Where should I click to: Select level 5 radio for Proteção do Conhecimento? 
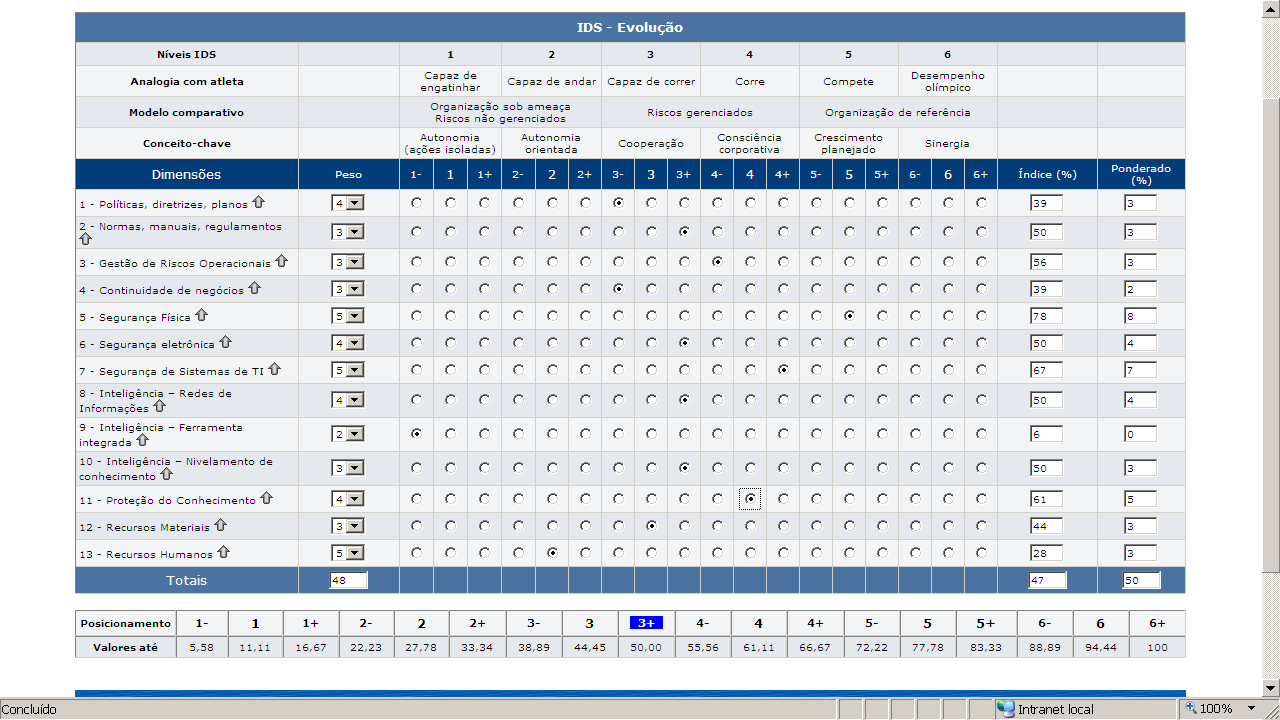pyautogui.click(x=849, y=499)
